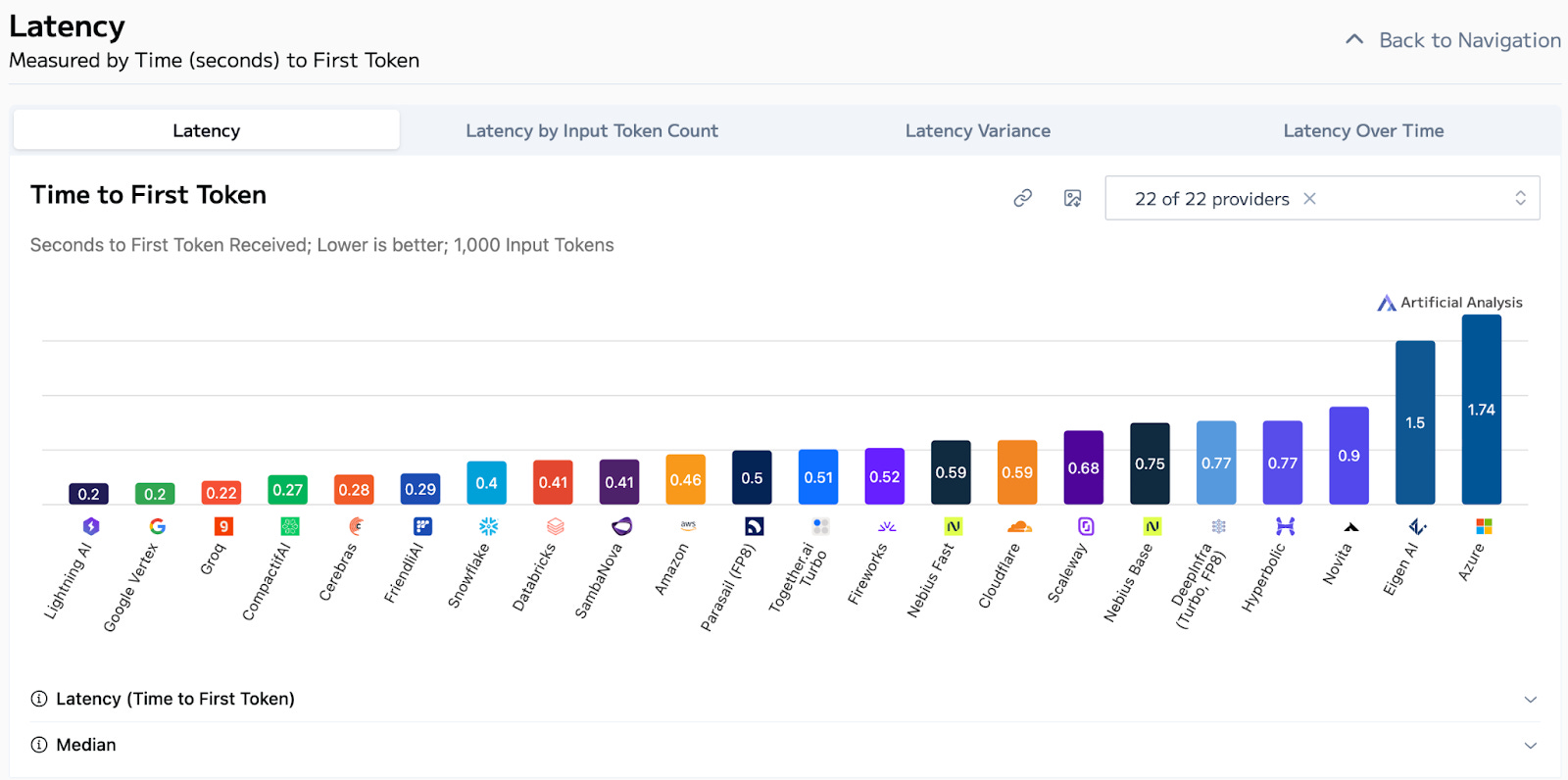1568x780 pixels.
Task: Open the 22 of 22 providers dropdown
Action: coord(1322,198)
